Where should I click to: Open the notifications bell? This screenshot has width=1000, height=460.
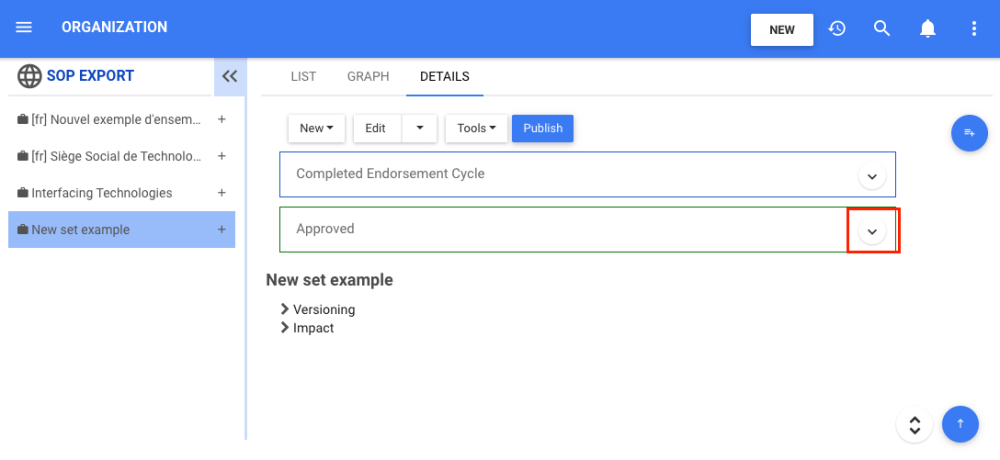(x=928, y=29)
